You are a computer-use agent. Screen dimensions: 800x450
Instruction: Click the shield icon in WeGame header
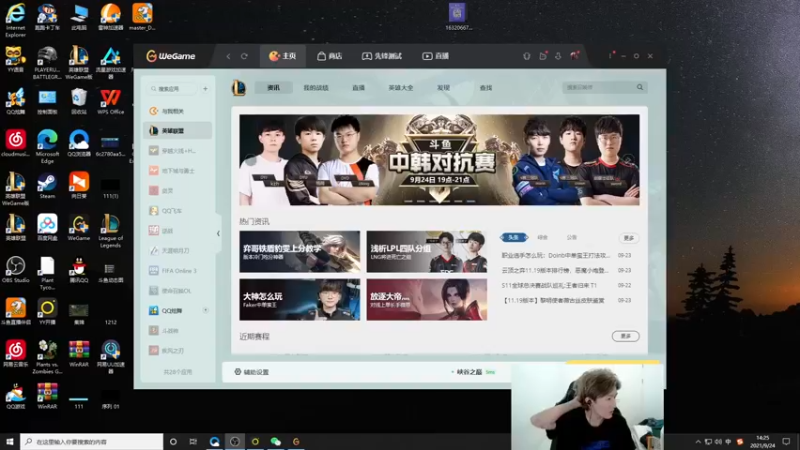(527, 56)
